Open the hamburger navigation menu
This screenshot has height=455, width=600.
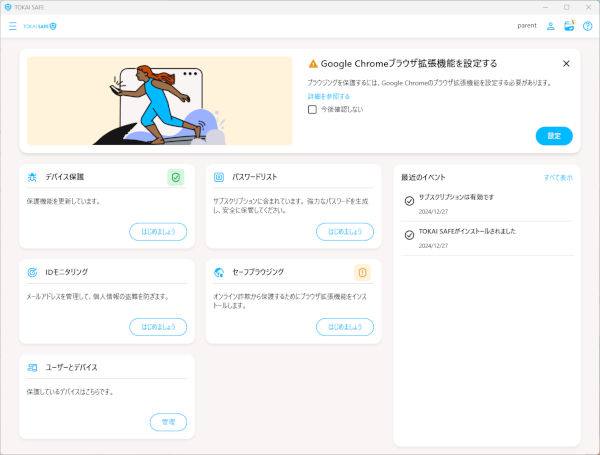tap(13, 26)
